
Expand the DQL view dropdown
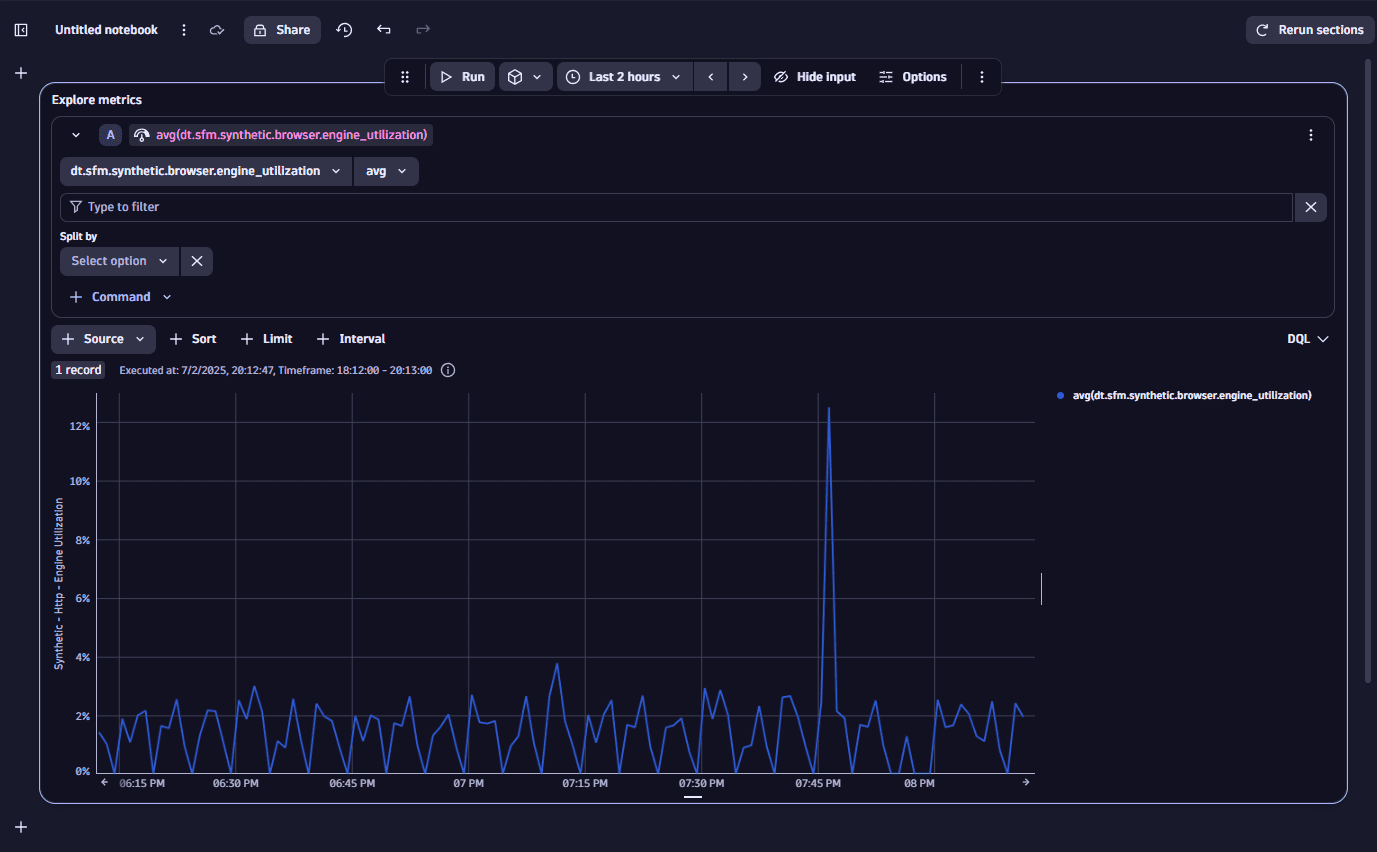point(1308,339)
